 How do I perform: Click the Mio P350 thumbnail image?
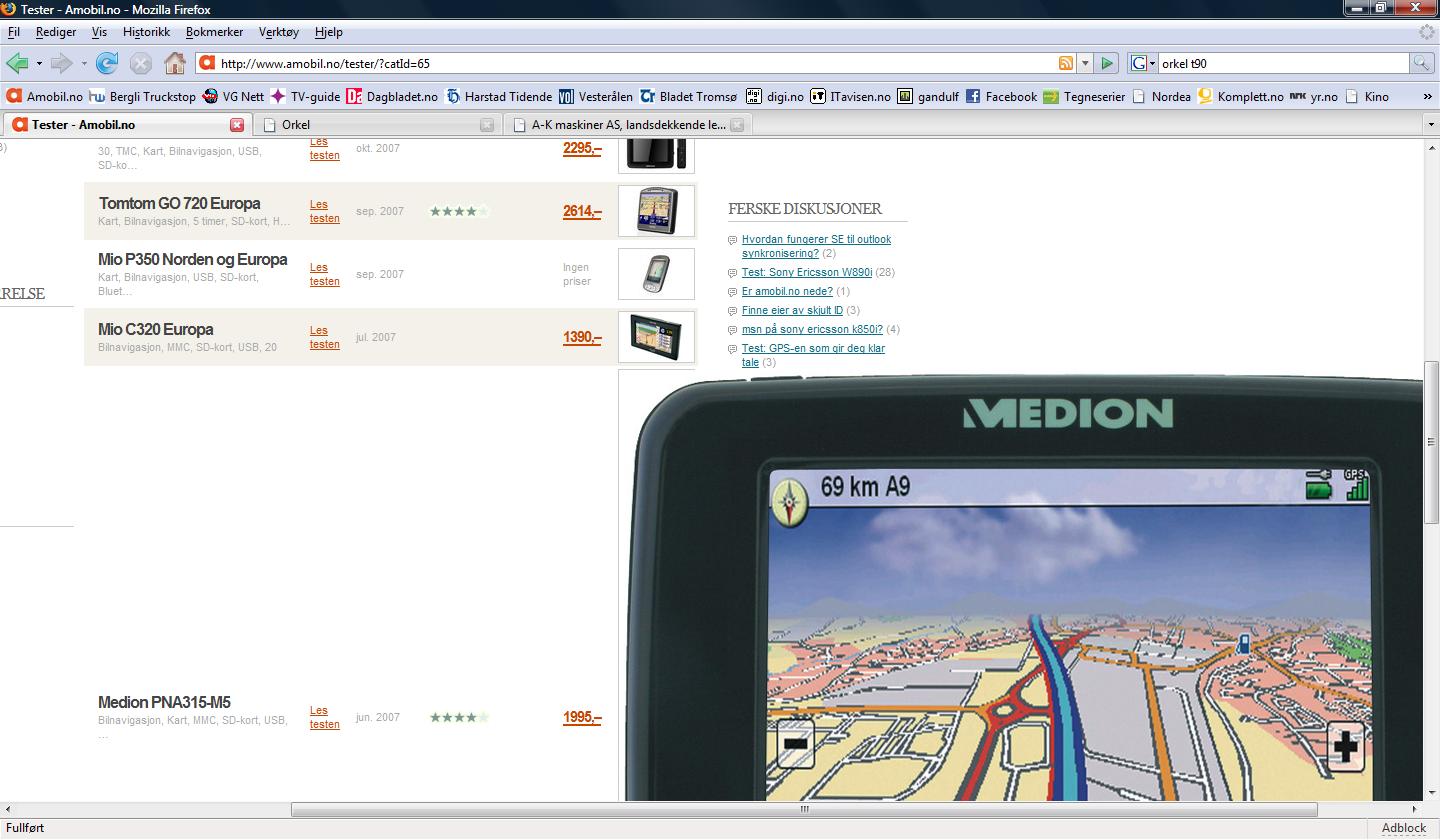(x=656, y=274)
